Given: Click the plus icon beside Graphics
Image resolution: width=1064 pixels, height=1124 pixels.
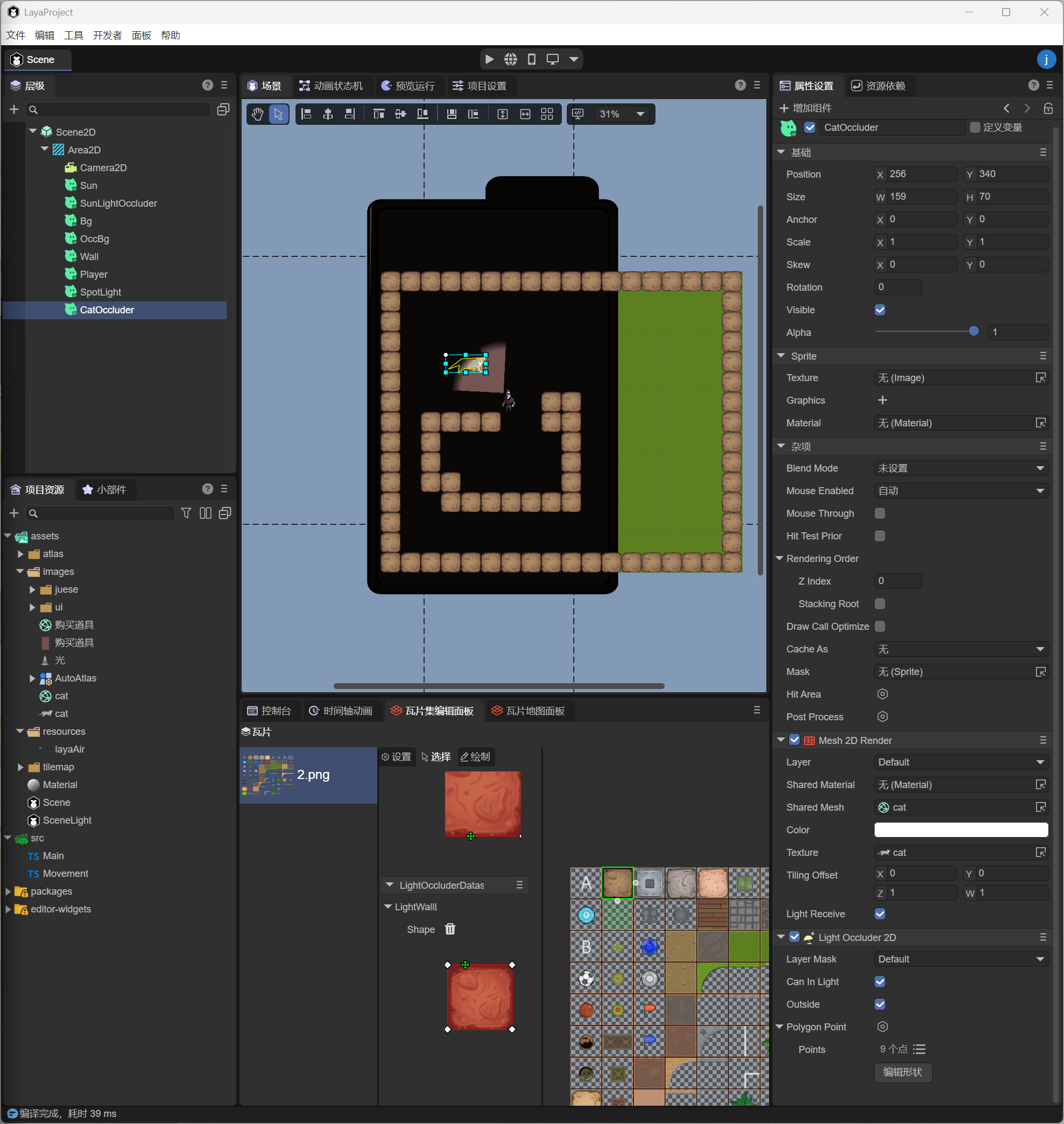Looking at the screenshot, I should [x=883, y=400].
